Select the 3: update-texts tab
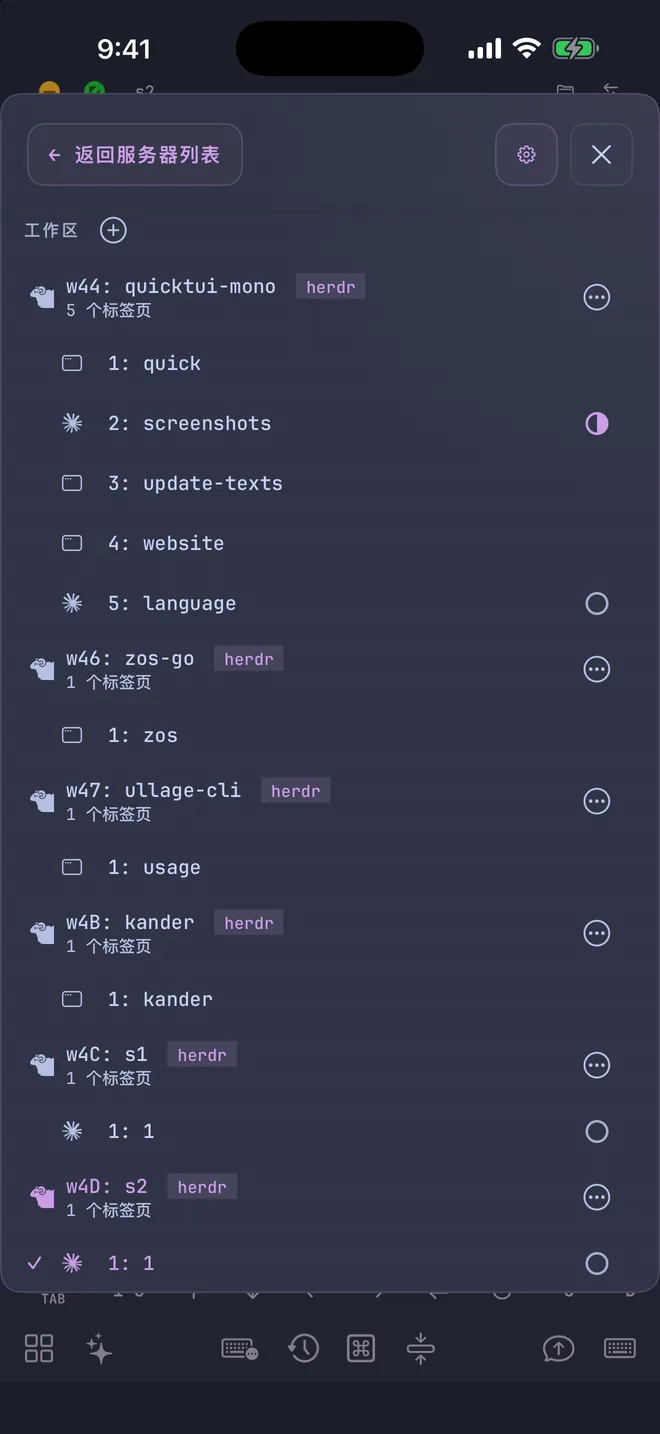660x1434 pixels. tap(330, 483)
